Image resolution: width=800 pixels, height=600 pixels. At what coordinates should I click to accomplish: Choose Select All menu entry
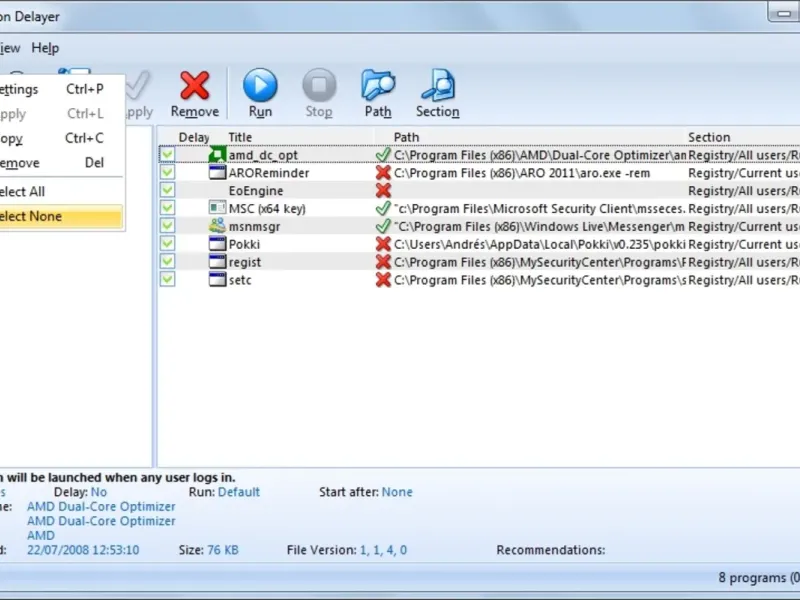point(61,192)
